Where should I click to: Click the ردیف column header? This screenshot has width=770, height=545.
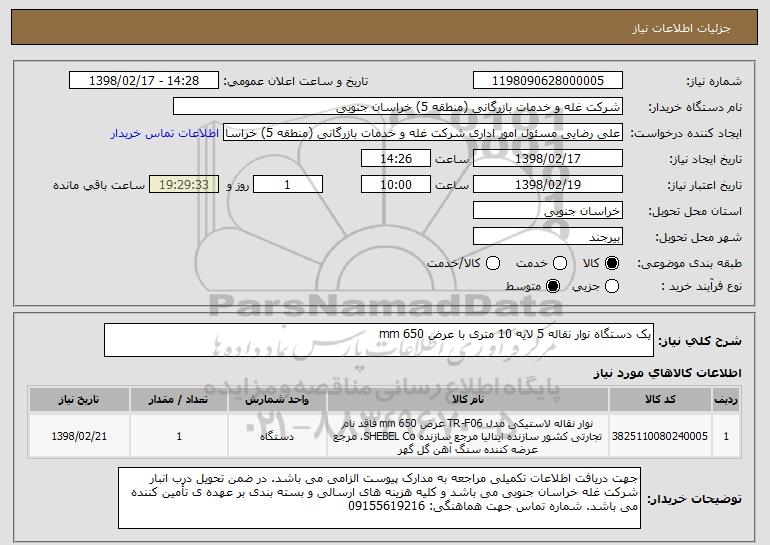point(726,400)
